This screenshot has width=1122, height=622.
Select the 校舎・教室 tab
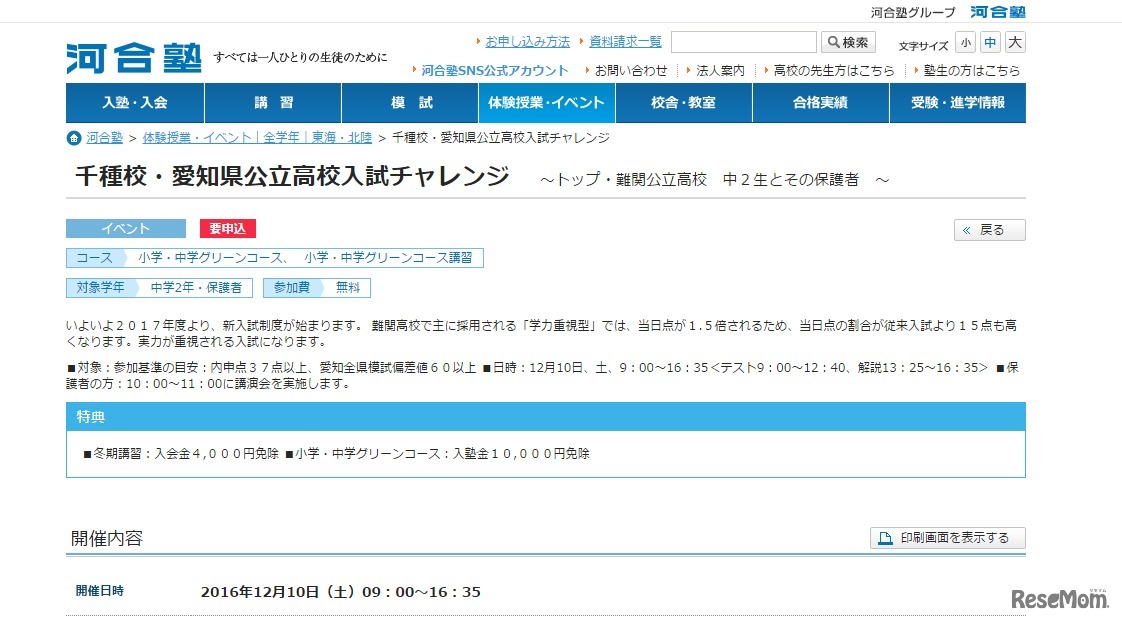(683, 103)
